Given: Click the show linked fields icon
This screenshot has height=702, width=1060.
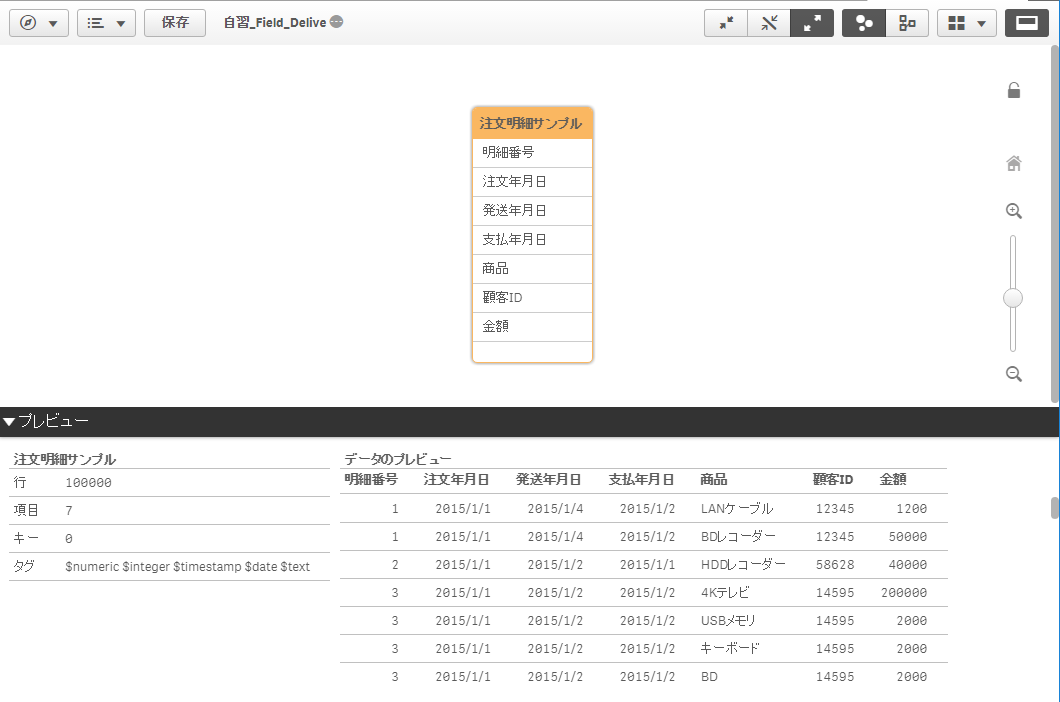Looking at the screenshot, I should 769,23.
